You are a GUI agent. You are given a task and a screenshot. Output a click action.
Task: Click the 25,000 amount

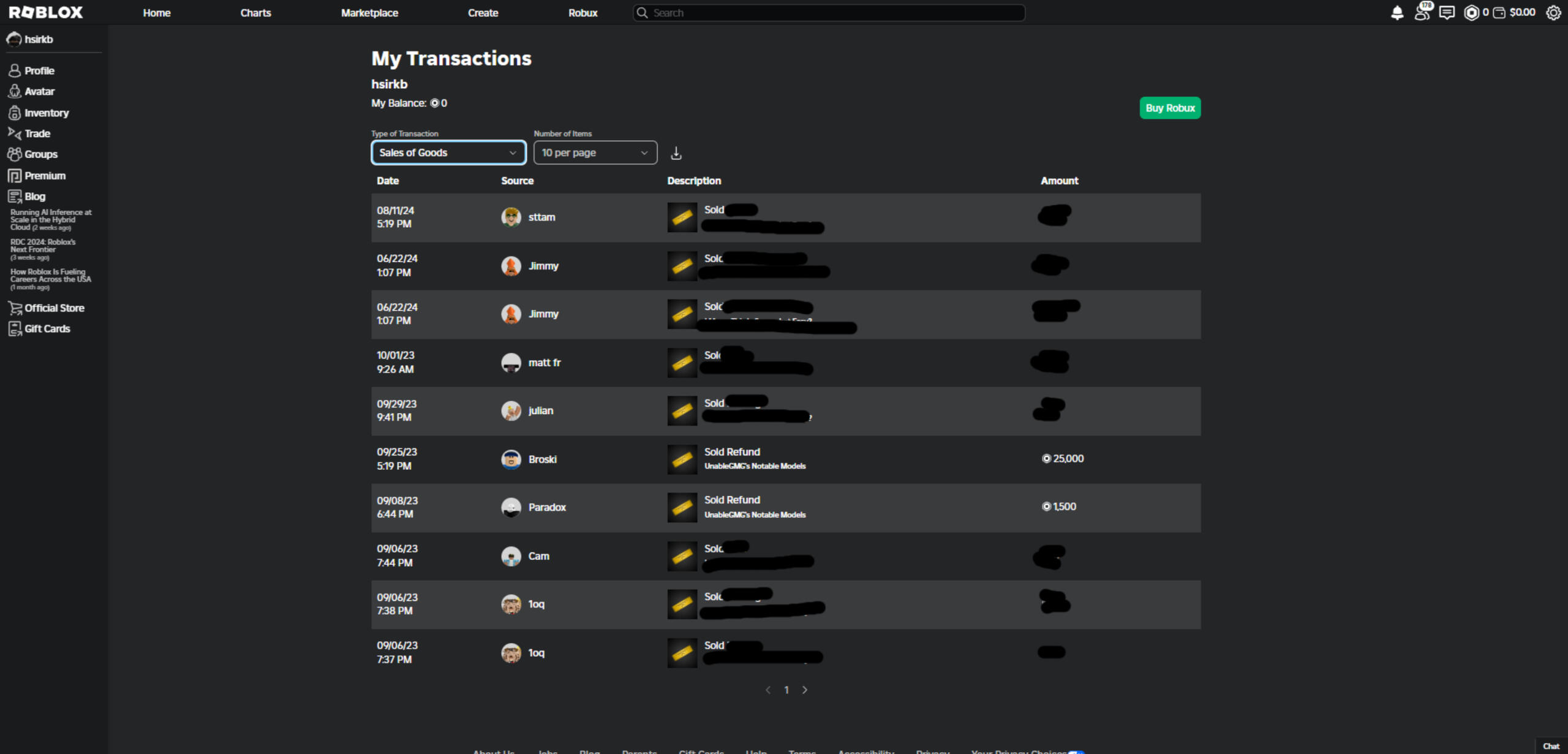click(x=1063, y=459)
